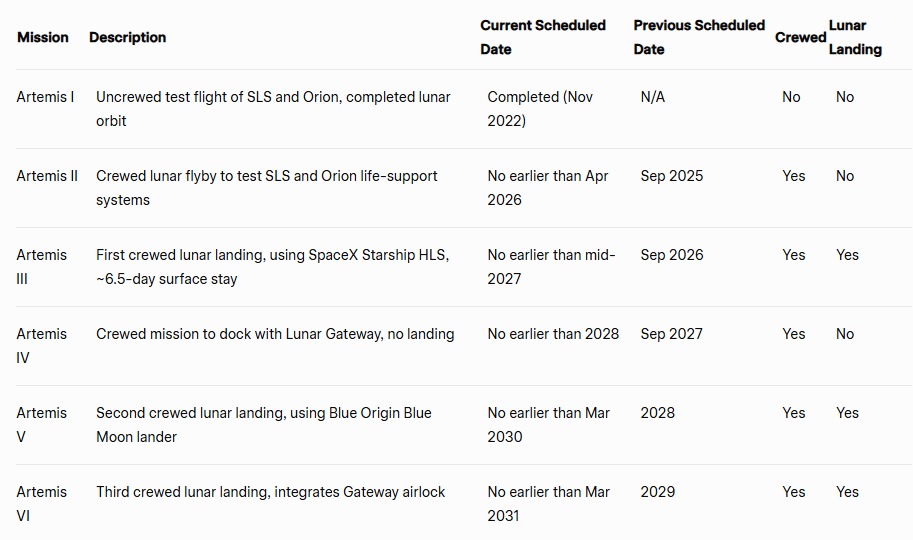Click the "Sep 2025" previous scheduled date

[x=672, y=176]
